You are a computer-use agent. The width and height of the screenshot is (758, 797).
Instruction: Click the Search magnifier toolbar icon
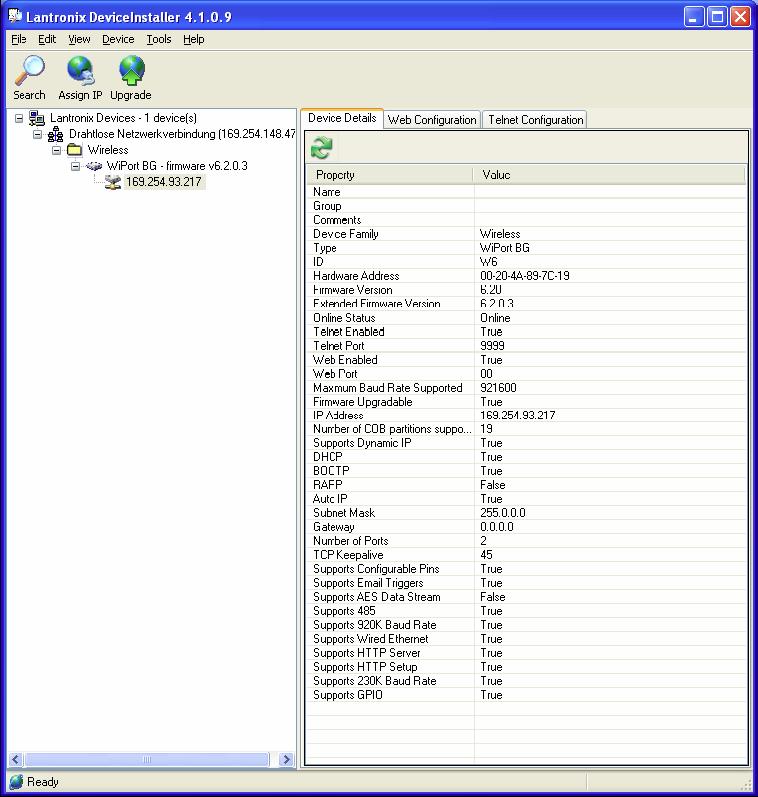pyautogui.click(x=29, y=70)
